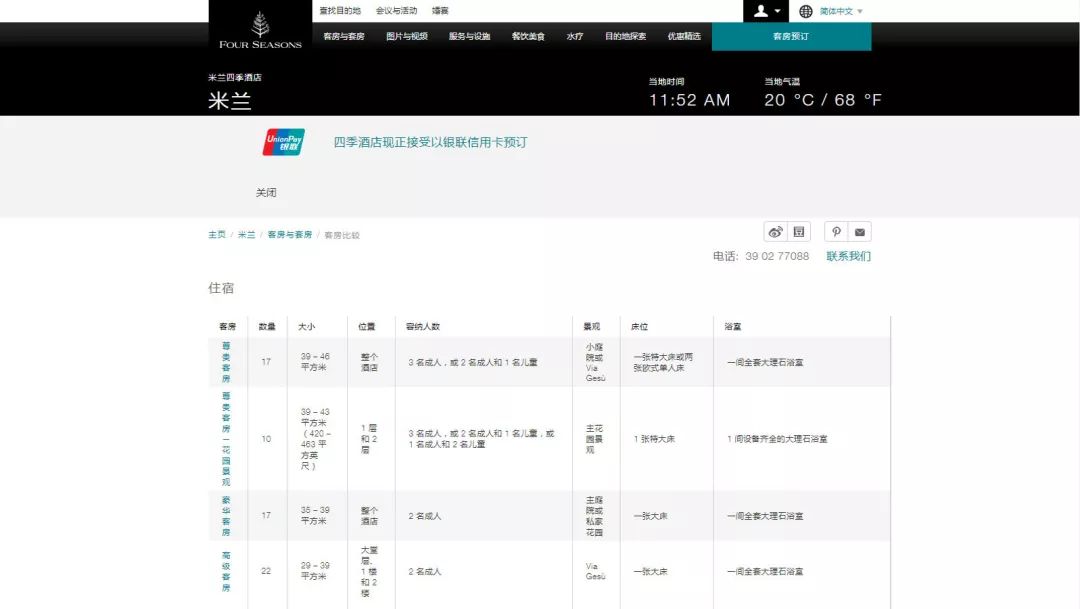Screen dimensions: 1080x609
Task: Click the Douban share icon
Action: click(799, 232)
